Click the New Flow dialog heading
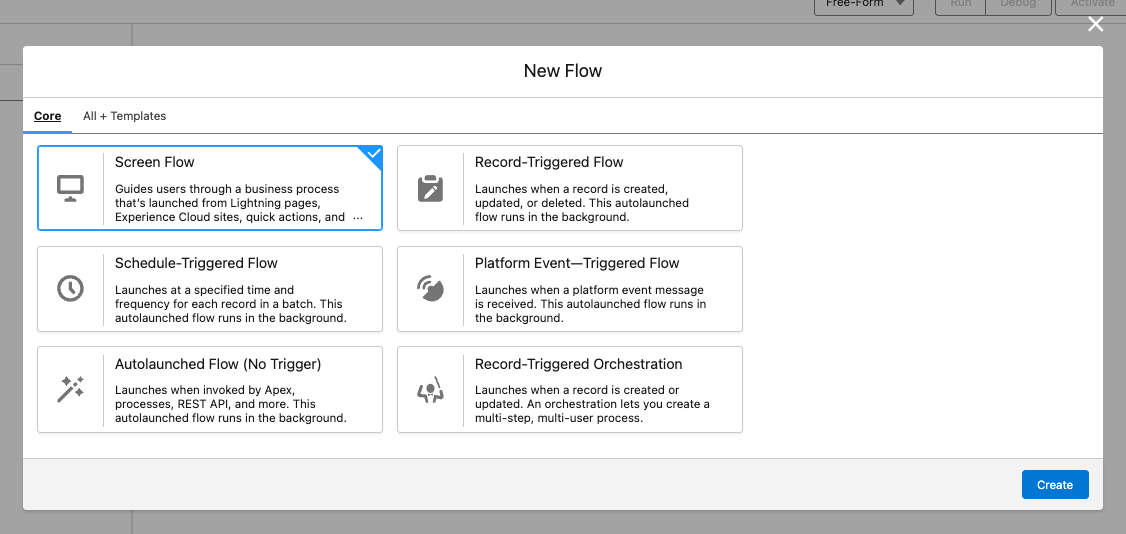 coord(563,71)
